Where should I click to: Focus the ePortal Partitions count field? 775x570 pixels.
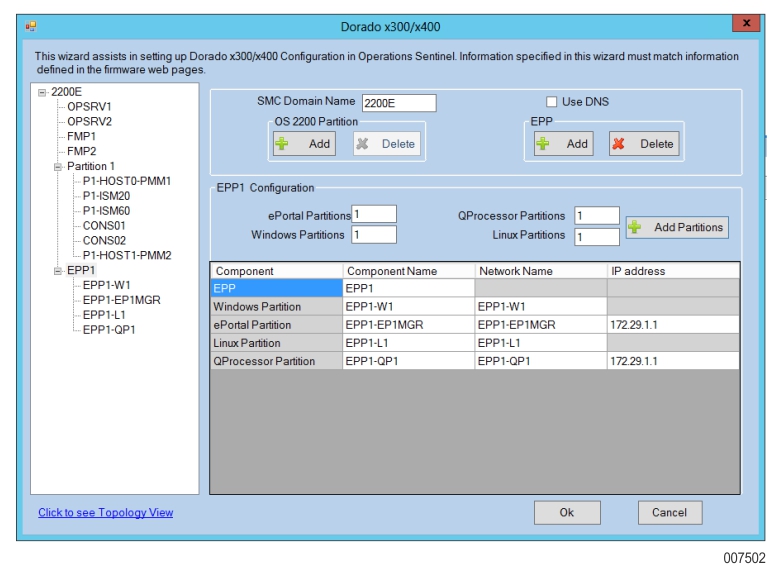(374, 215)
